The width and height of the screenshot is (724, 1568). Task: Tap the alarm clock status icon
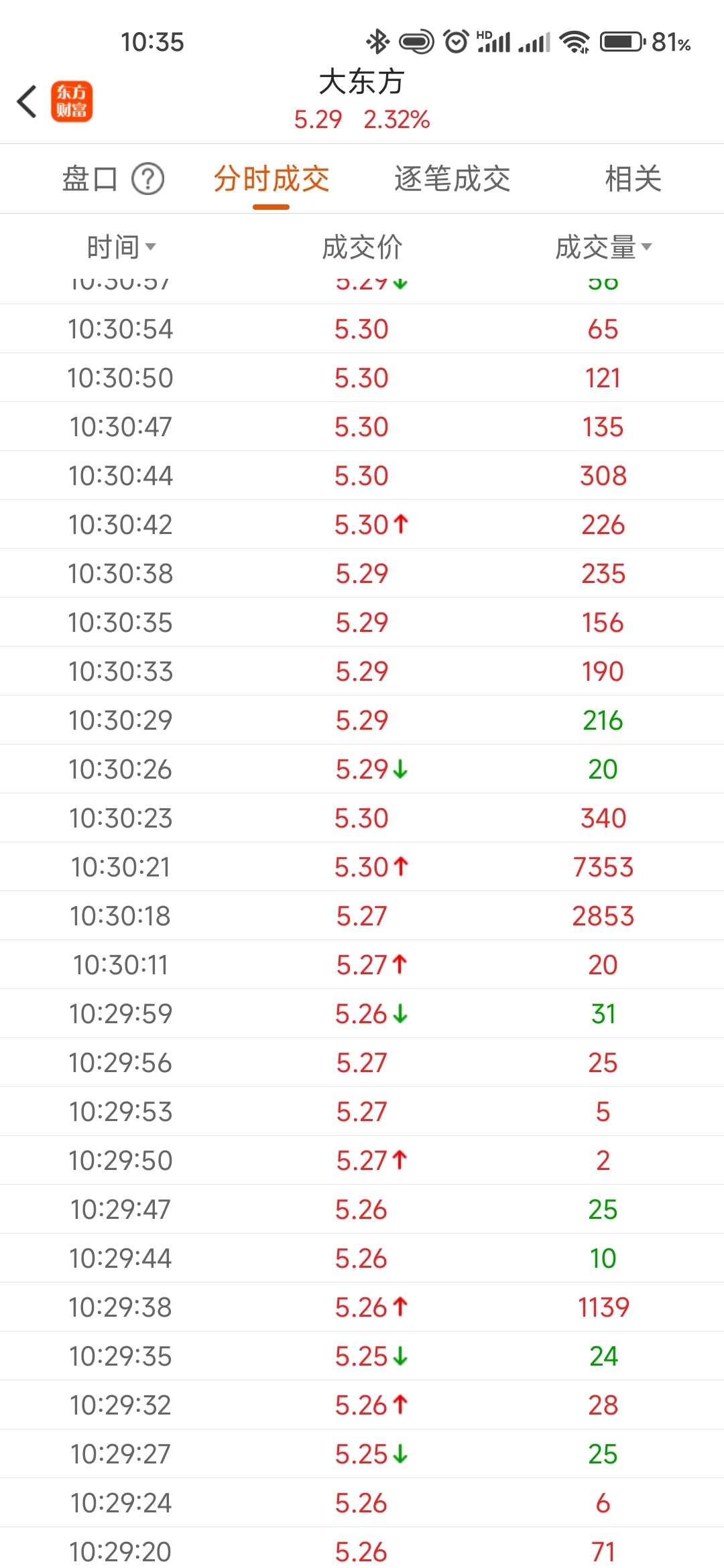(457, 42)
